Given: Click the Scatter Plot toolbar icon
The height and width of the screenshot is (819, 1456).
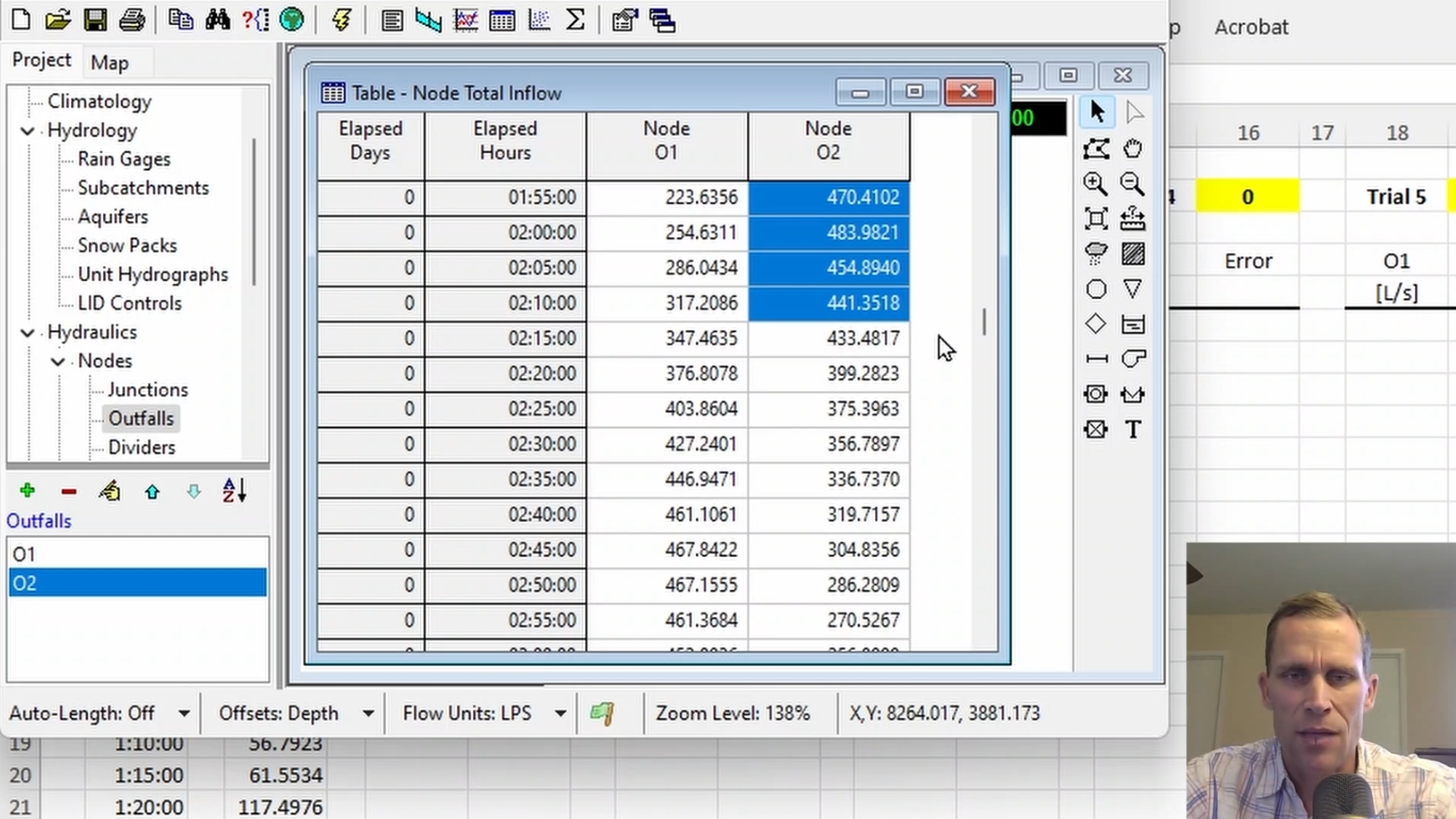Looking at the screenshot, I should pyautogui.click(x=539, y=19).
